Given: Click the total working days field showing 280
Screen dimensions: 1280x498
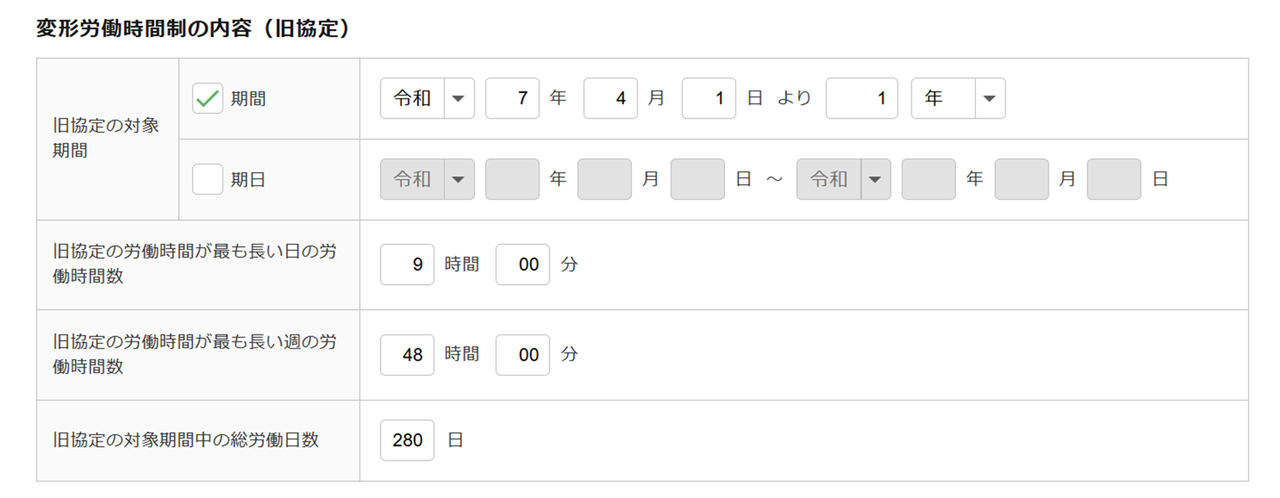Looking at the screenshot, I should (x=407, y=440).
